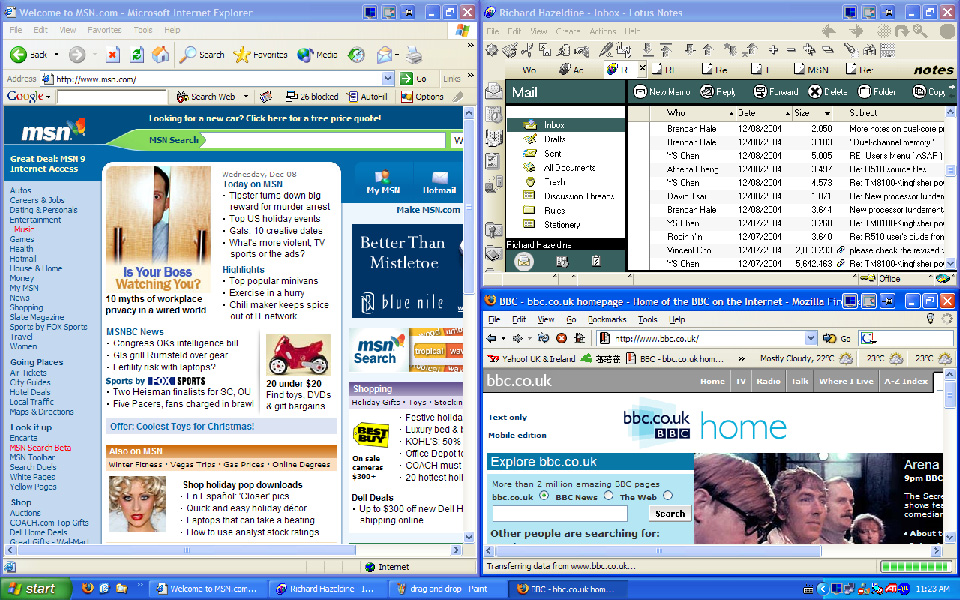The width and height of the screenshot is (960, 600).
Task: Click the Is Your Boss Watching You image
Action: pyautogui.click(x=158, y=228)
